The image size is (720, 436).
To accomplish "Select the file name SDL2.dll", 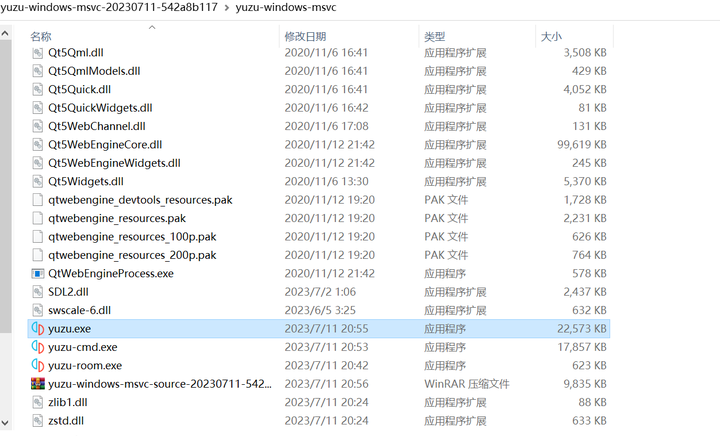I will 68,292.
